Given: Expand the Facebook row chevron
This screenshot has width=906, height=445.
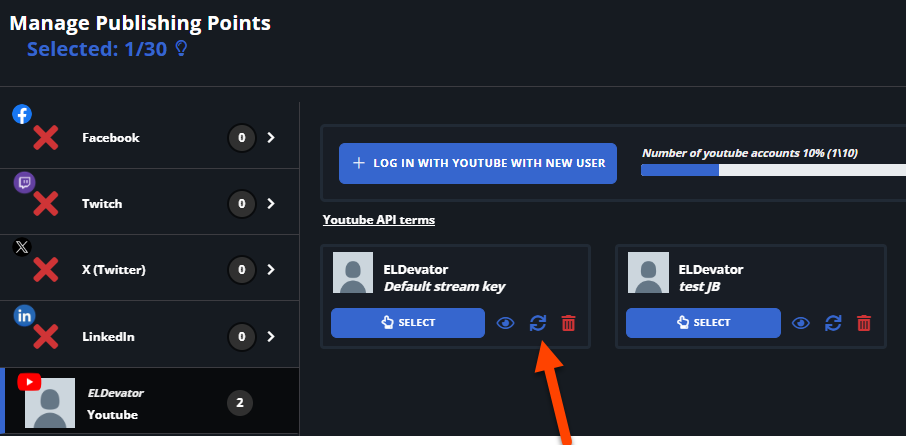Looking at the screenshot, I should (x=271, y=138).
